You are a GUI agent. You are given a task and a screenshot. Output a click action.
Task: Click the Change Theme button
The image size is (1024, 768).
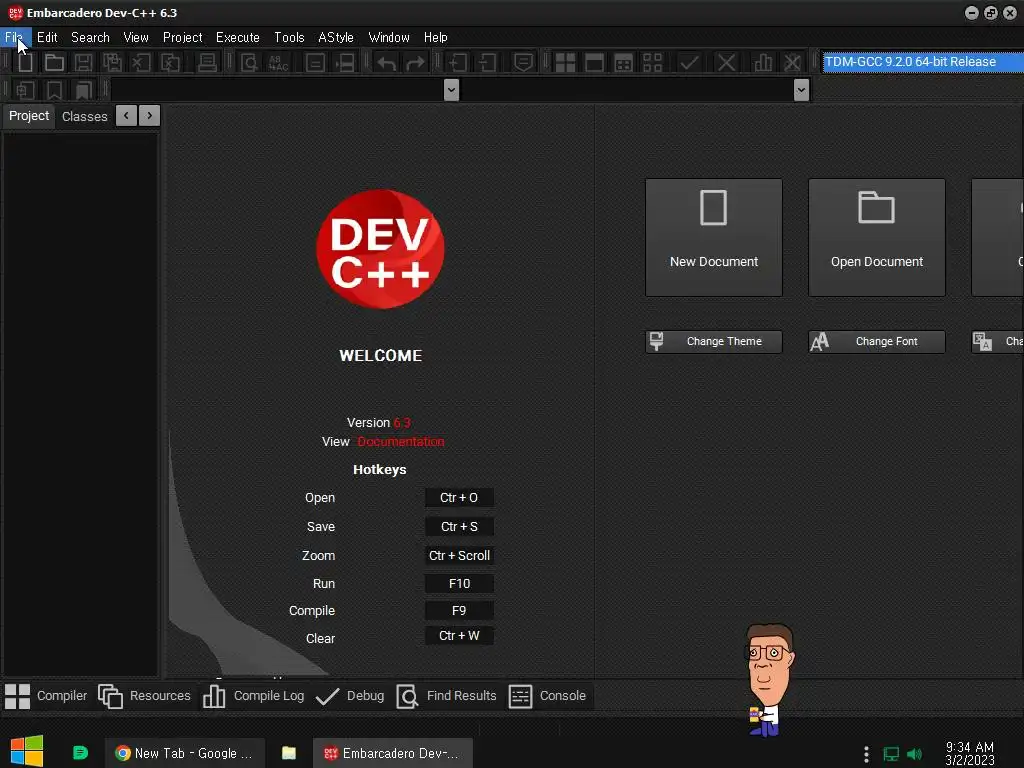(x=714, y=342)
